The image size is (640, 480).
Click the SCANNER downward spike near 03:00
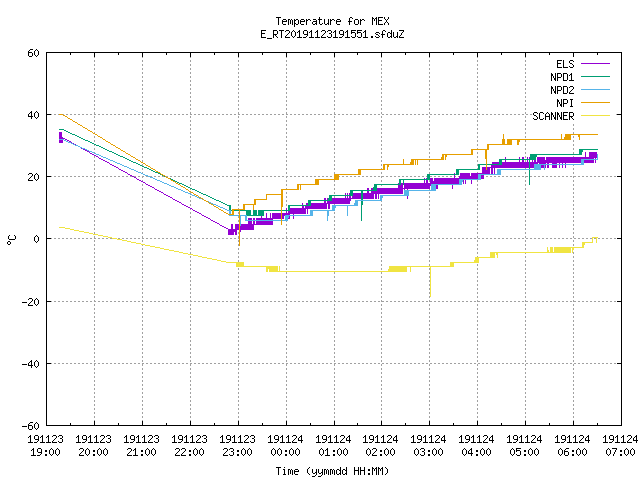pos(430,282)
